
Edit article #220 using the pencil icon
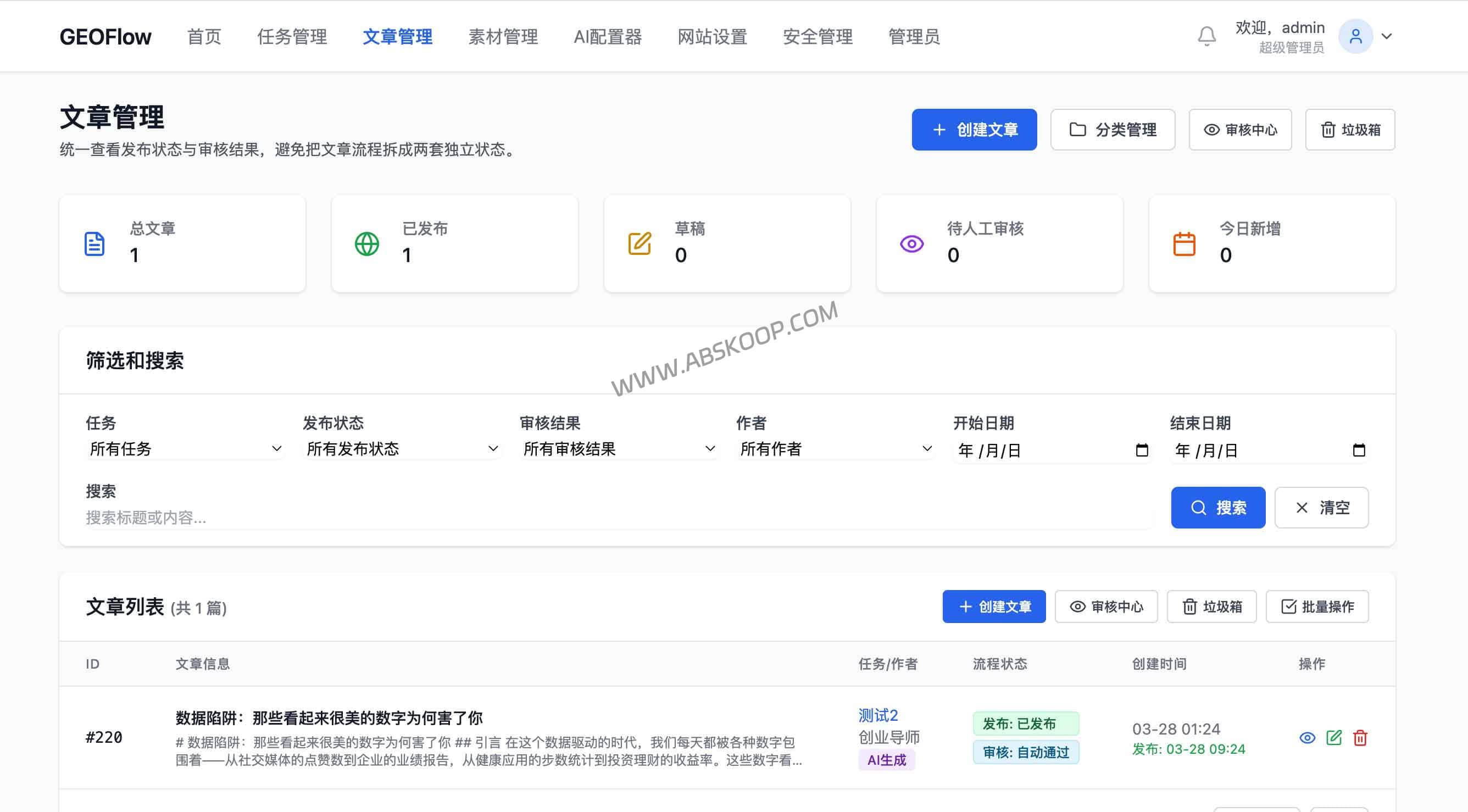[1333, 737]
